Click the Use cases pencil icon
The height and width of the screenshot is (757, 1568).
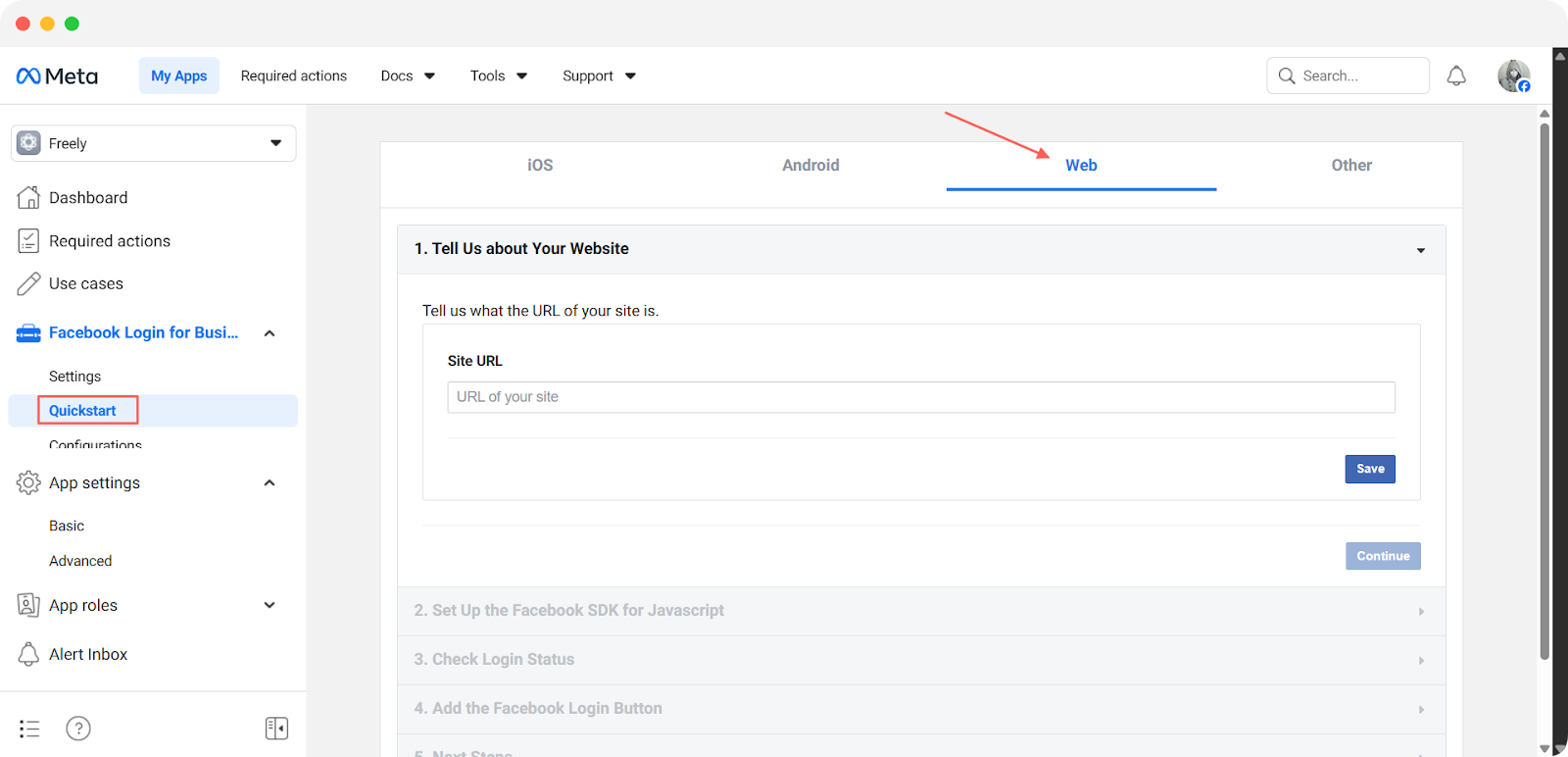pos(28,284)
